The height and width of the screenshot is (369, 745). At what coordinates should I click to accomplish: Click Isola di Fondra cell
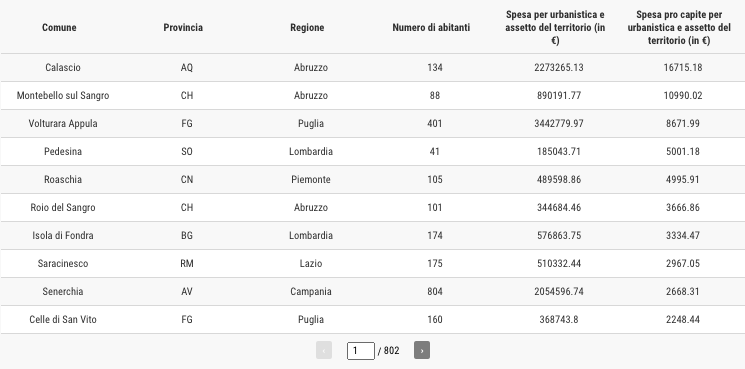[63, 236]
